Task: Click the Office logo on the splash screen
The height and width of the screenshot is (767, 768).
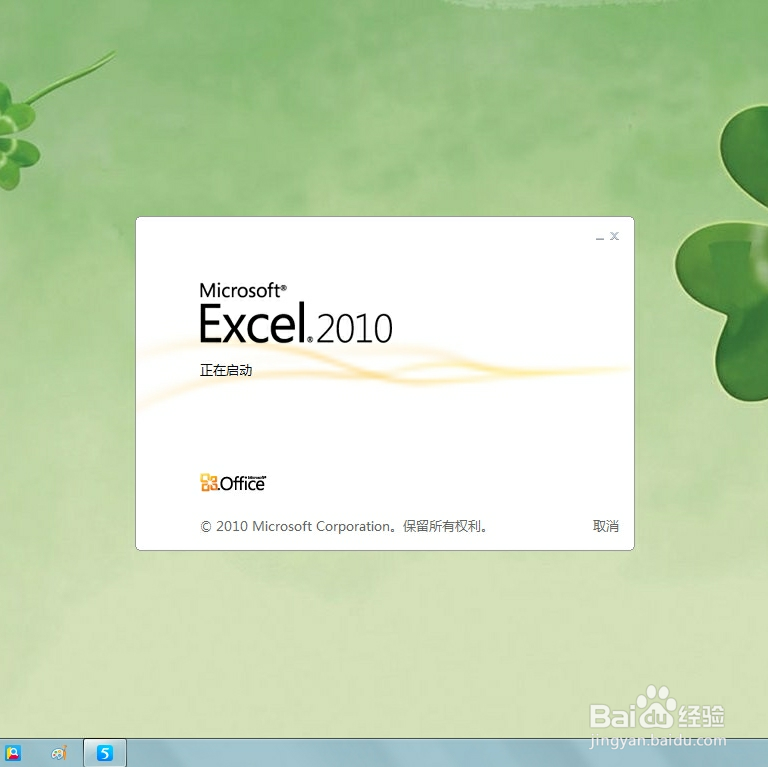Action: [x=233, y=482]
